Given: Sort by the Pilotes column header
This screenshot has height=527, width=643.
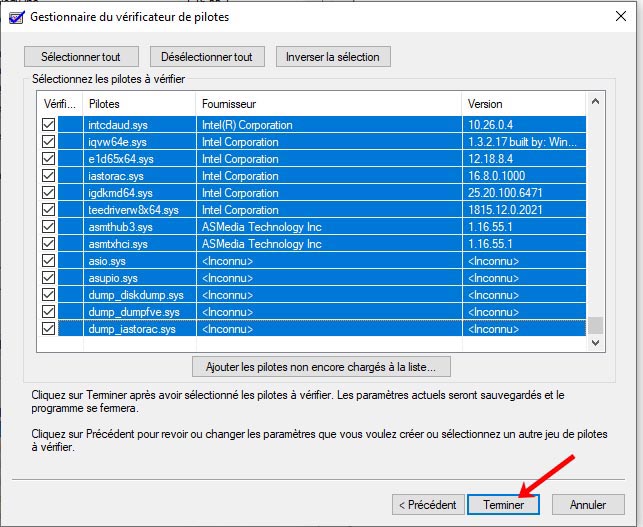Looking at the screenshot, I should (139, 104).
